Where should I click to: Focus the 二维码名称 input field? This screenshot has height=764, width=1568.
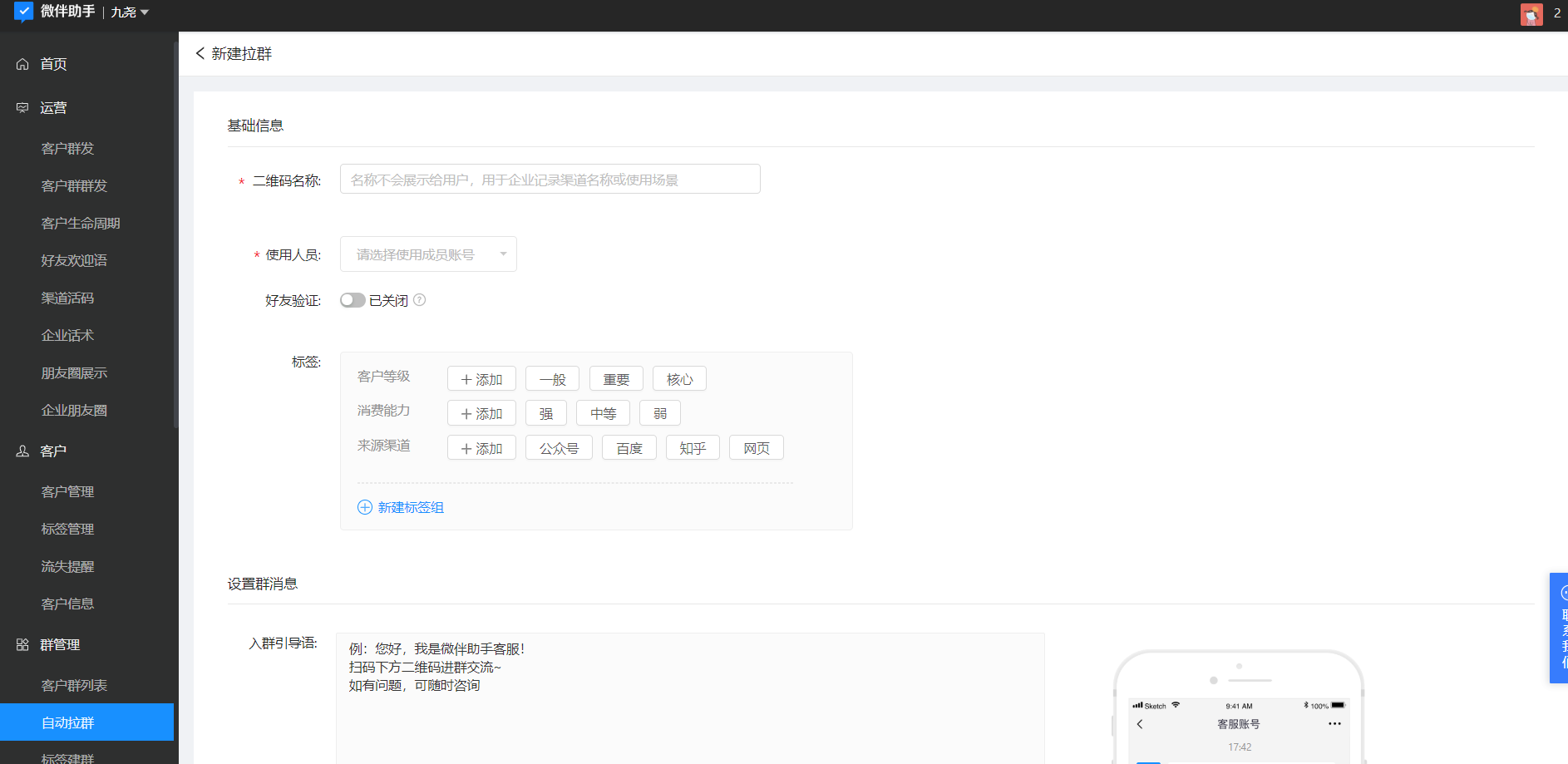550,180
